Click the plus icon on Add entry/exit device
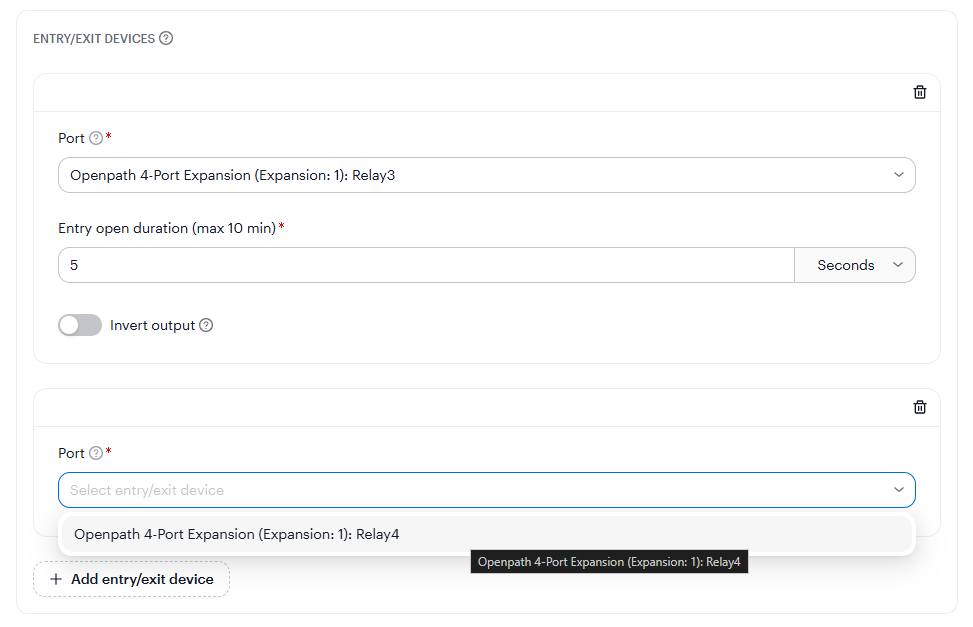The height and width of the screenshot is (627, 973). (x=56, y=579)
